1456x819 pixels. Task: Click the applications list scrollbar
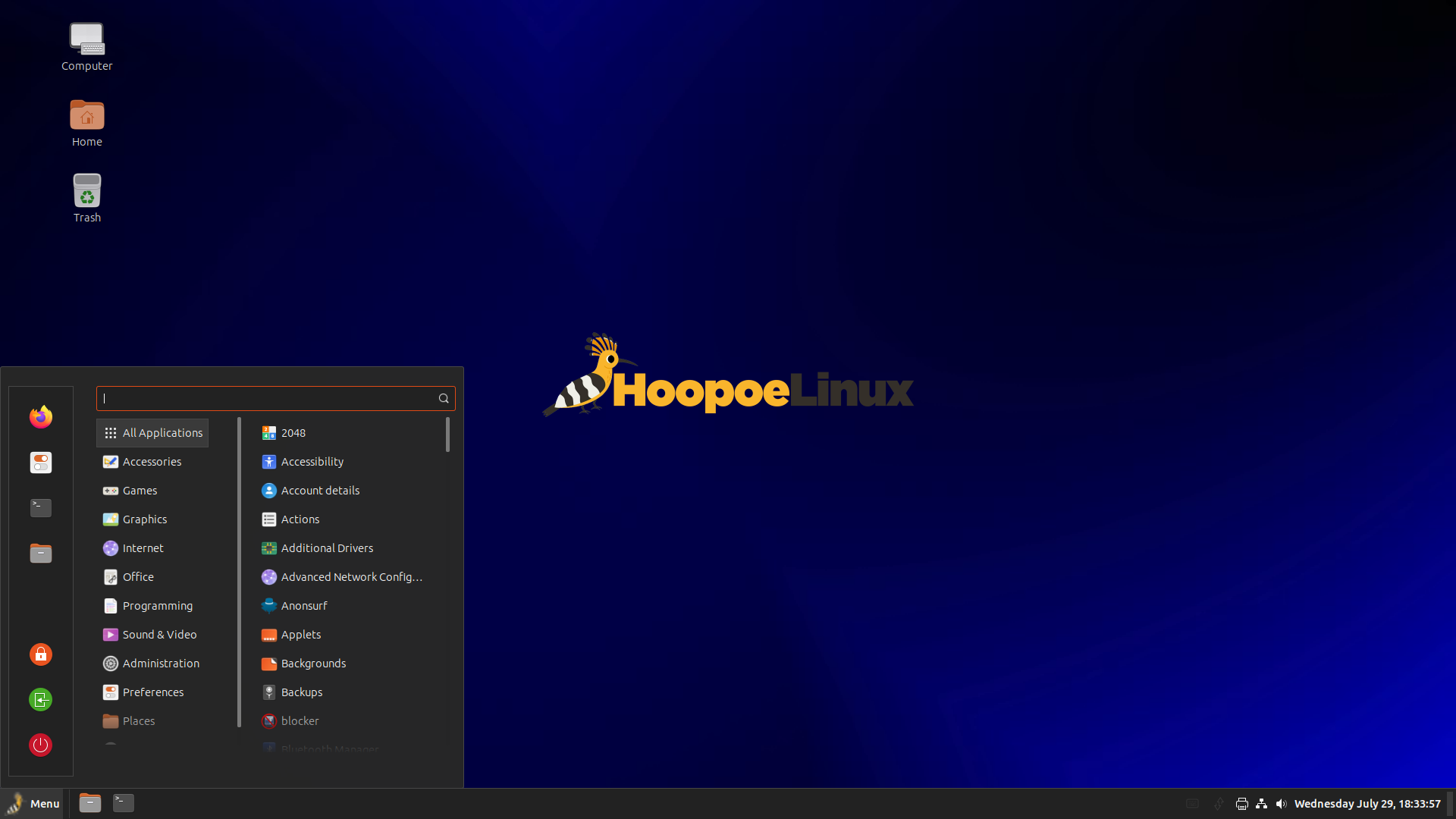pos(447,435)
